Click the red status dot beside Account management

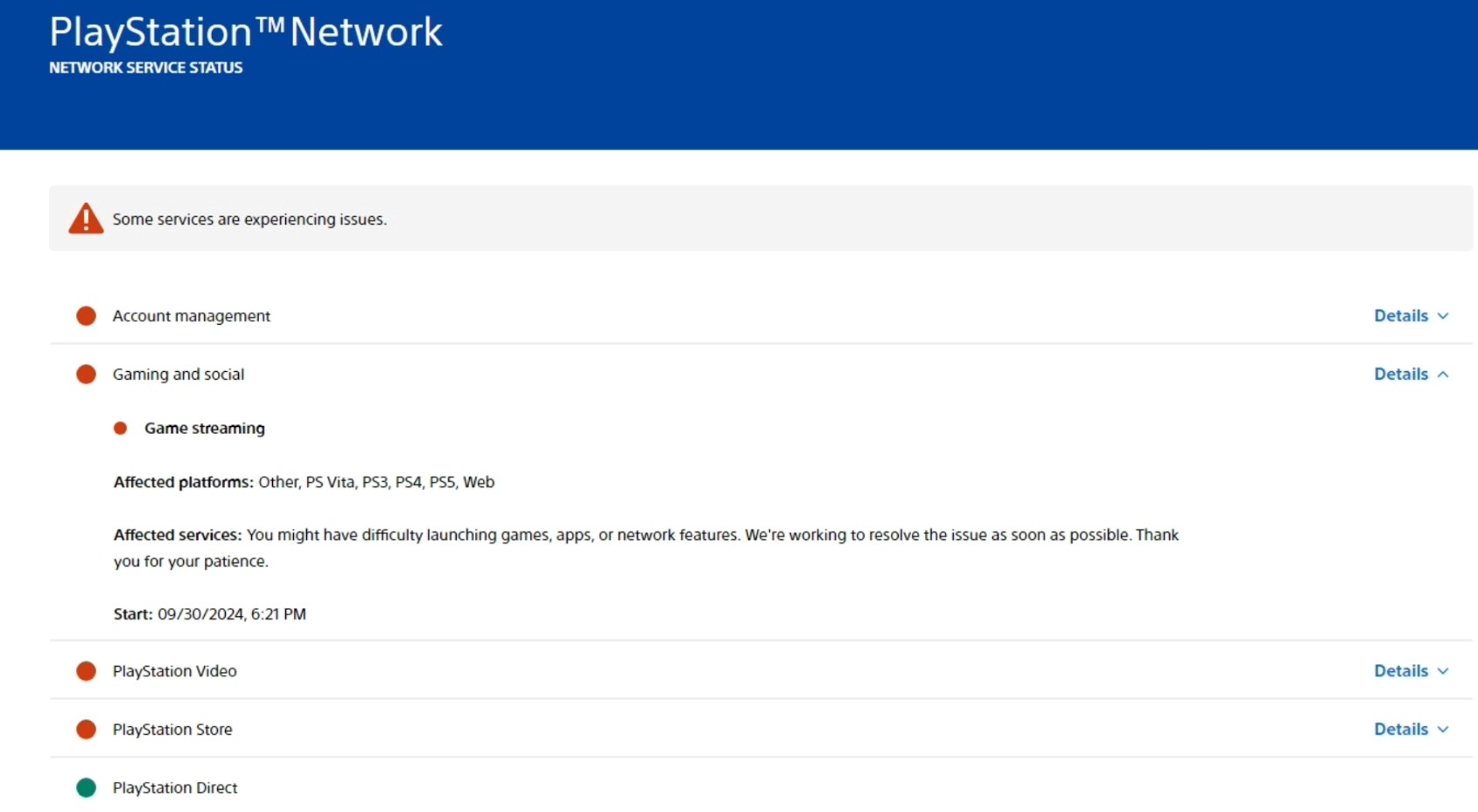(x=86, y=316)
